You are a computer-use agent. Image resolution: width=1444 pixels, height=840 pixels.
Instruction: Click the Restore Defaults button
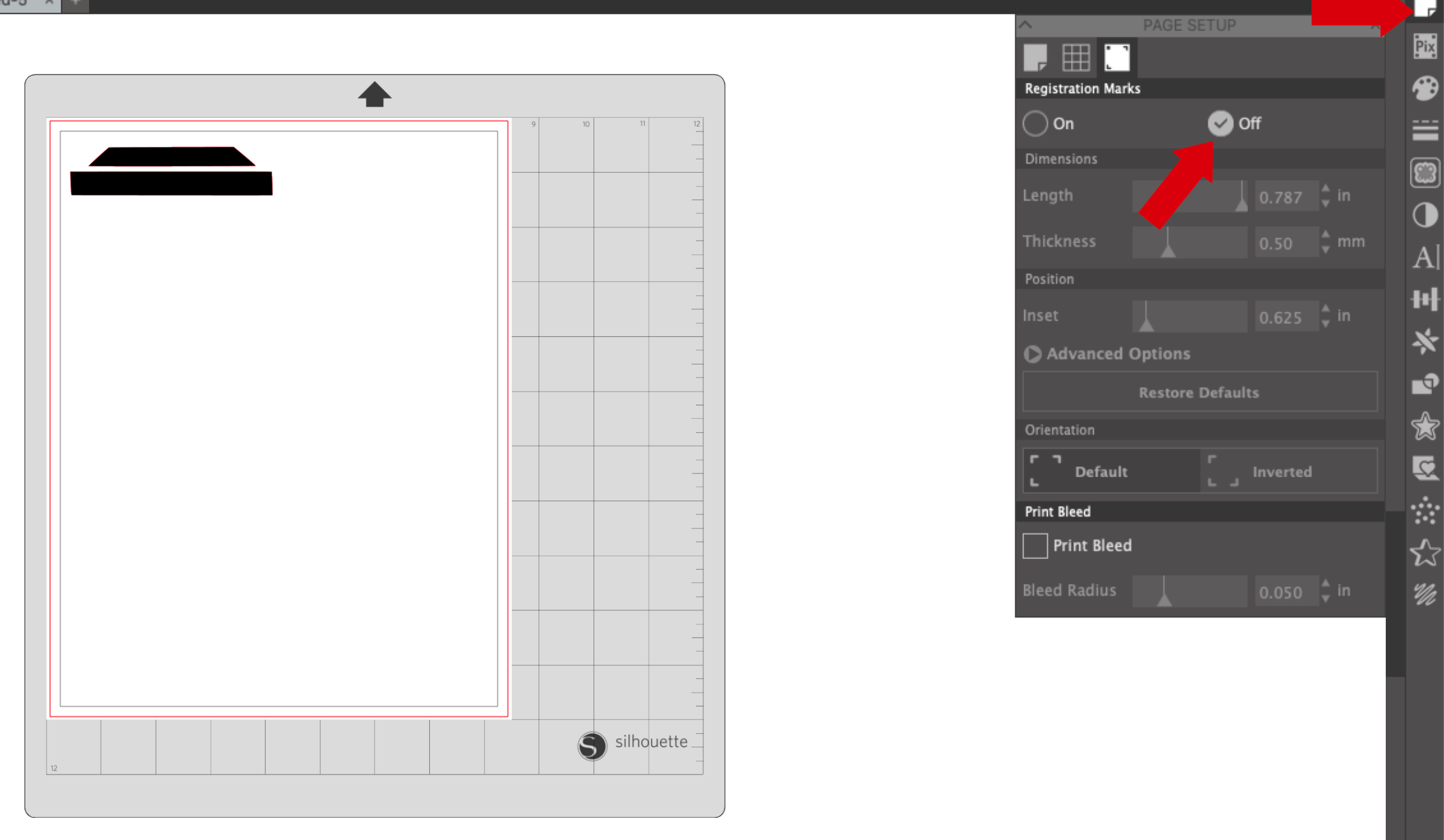tap(1199, 392)
